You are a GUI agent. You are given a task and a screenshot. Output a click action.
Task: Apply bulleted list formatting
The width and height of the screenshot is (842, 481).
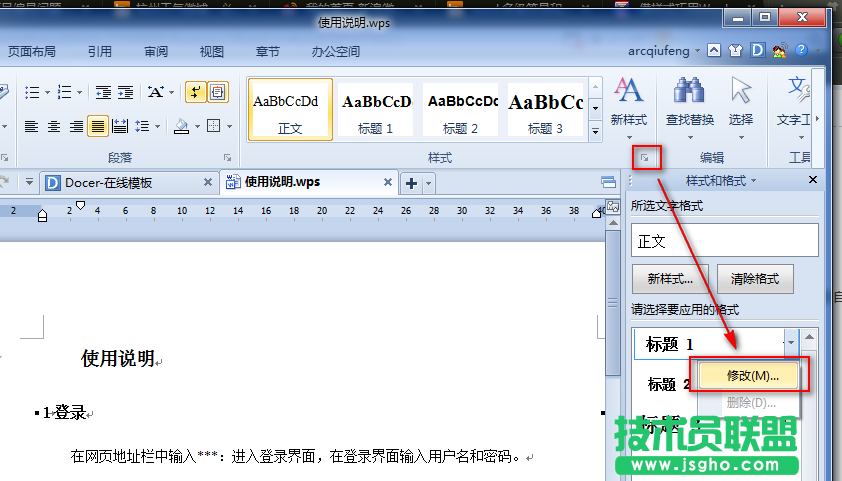coord(32,92)
